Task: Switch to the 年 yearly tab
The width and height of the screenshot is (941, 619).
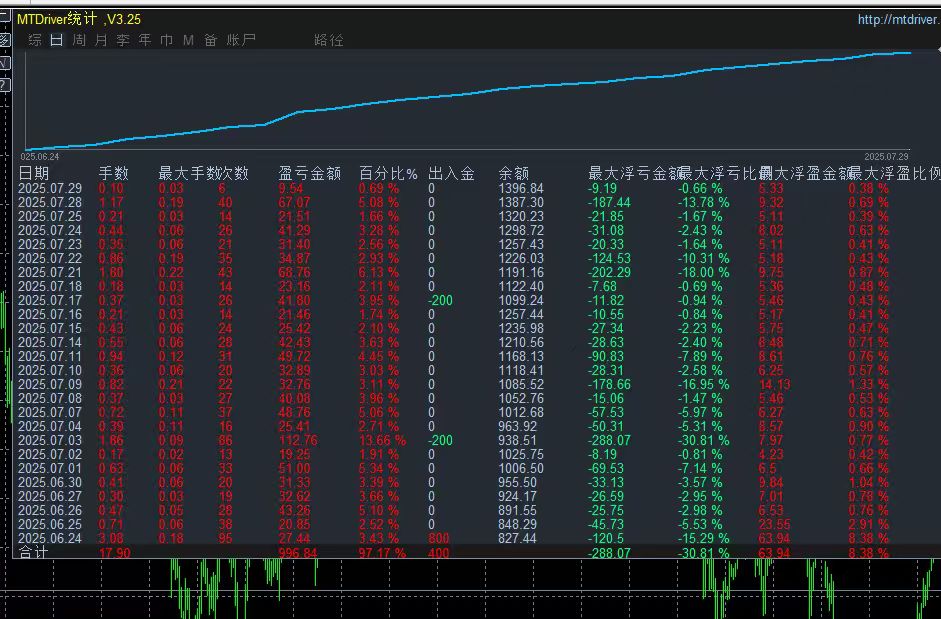Action: (145, 40)
